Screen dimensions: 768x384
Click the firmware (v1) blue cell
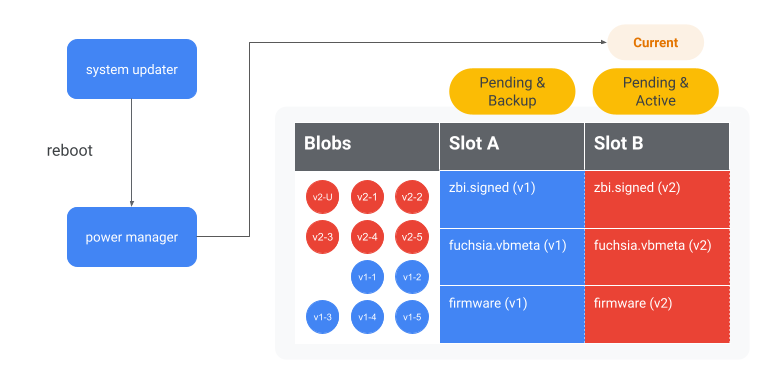pyautogui.click(x=512, y=314)
